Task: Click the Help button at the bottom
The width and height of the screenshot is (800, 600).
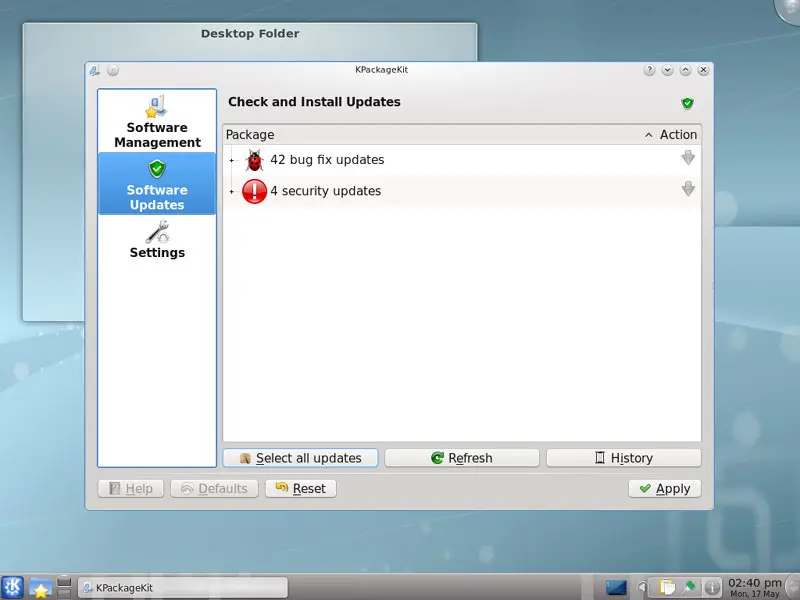Action: (x=131, y=489)
